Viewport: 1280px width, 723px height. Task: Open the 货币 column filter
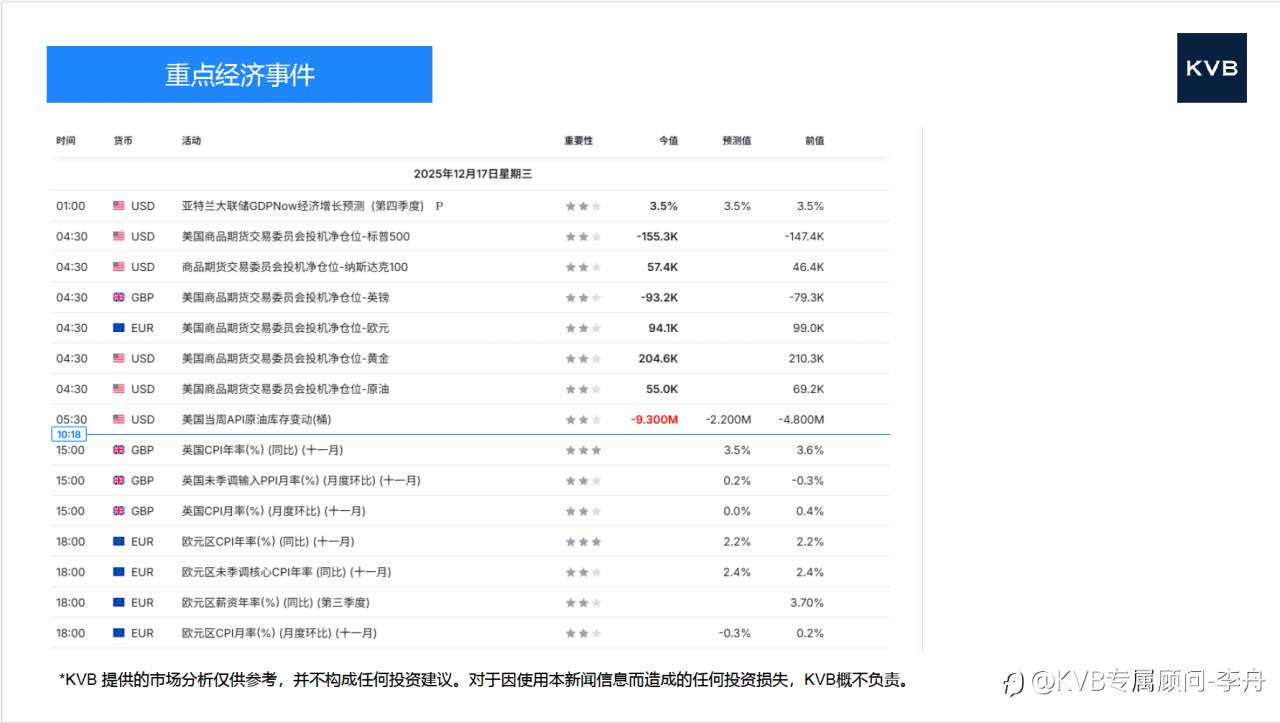(x=124, y=140)
